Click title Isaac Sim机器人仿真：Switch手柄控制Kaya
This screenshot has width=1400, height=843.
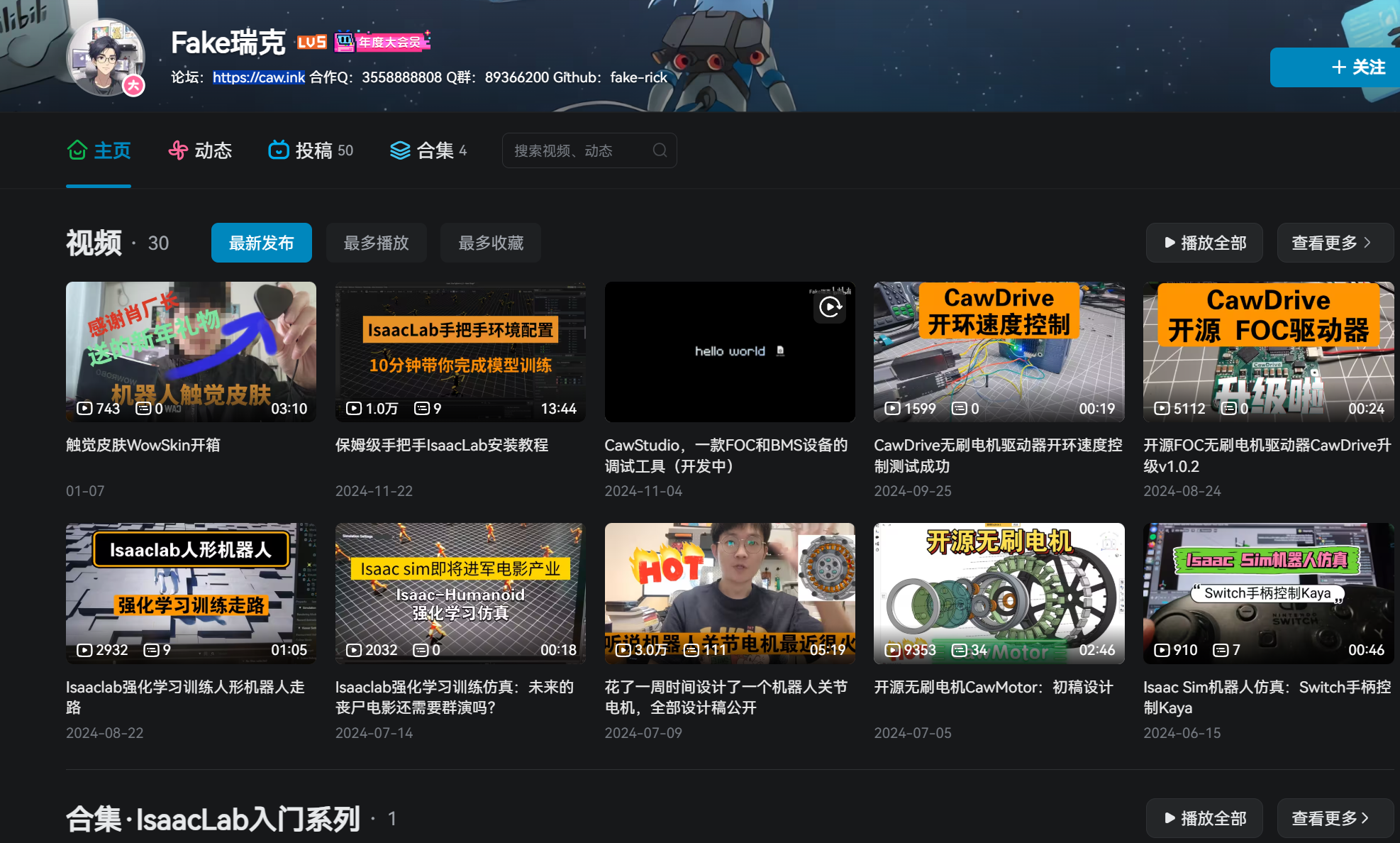pyautogui.click(x=1267, y=697)
